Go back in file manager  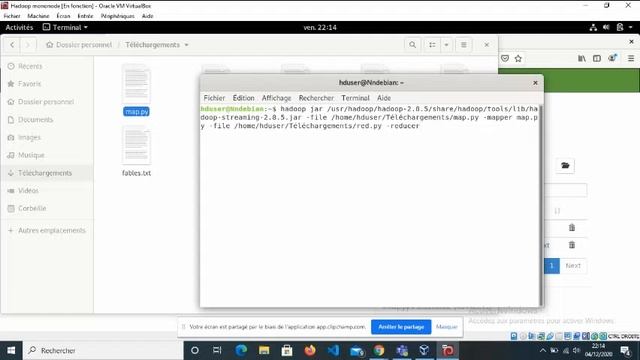pyautogui.click(x=12, y=45)
